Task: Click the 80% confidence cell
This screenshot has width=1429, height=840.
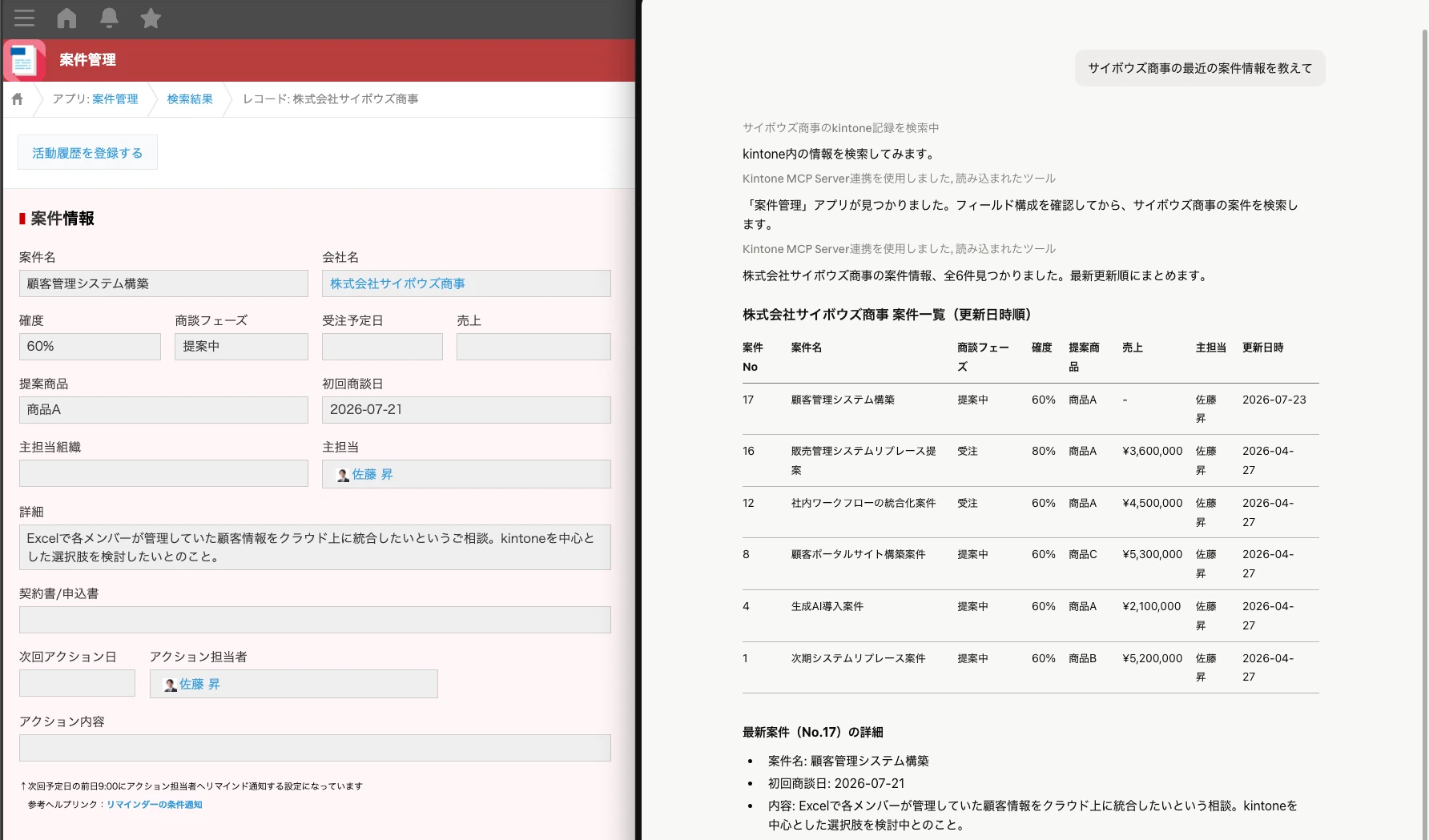Action: (1043, 451)
